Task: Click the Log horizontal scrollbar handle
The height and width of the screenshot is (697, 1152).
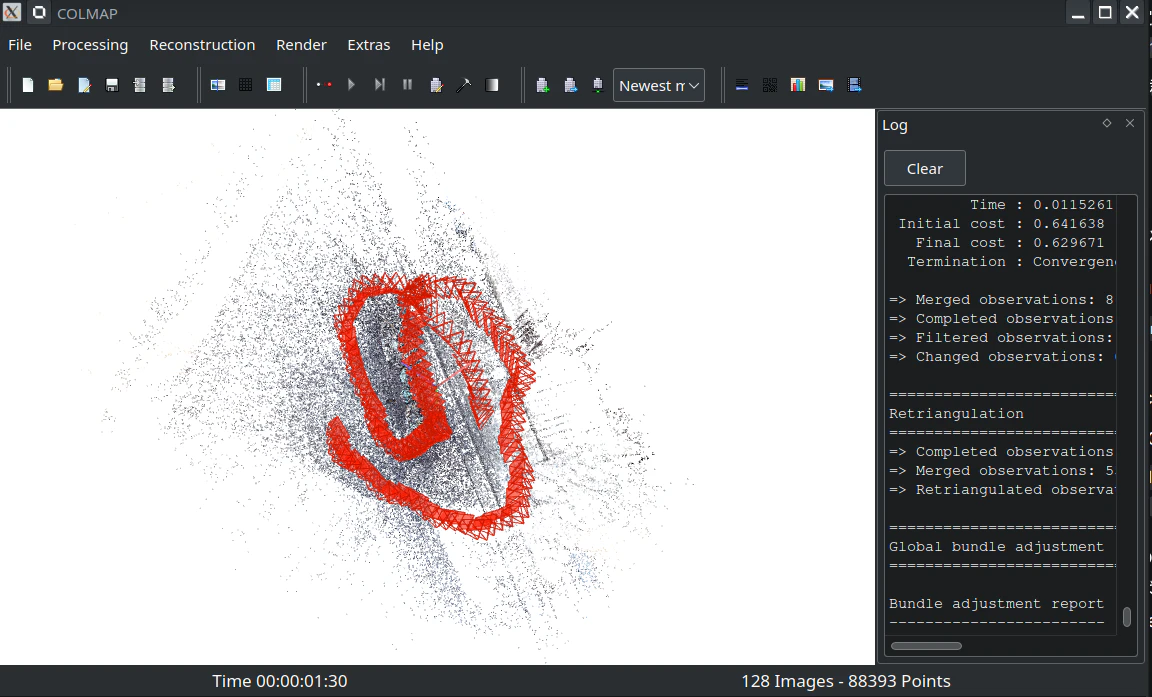Action: pos(926,646)
